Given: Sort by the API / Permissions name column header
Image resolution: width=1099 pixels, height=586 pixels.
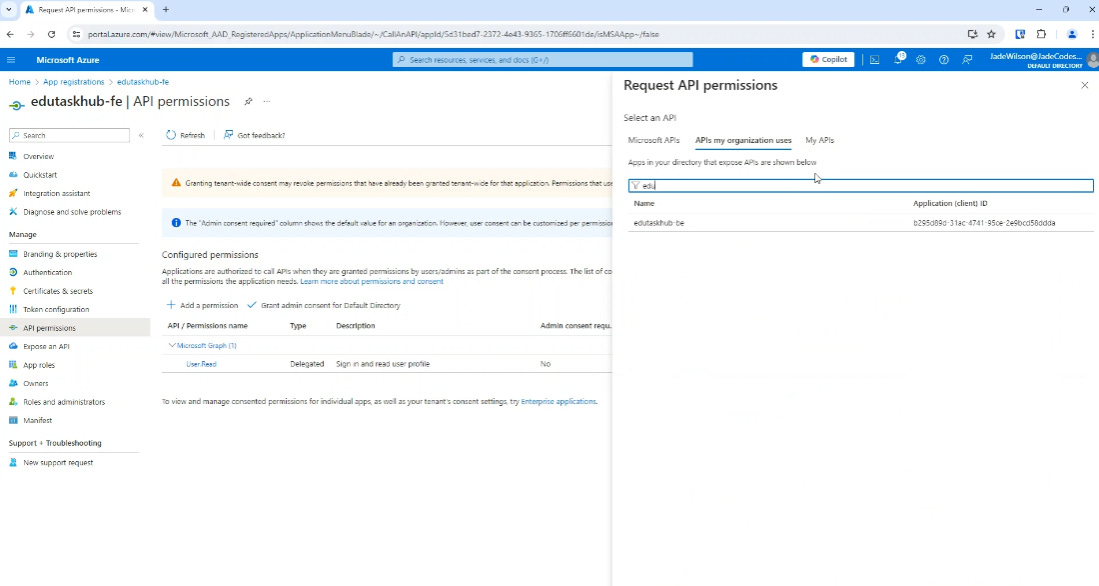Looking at the screenshot, I should pos(207,326).
